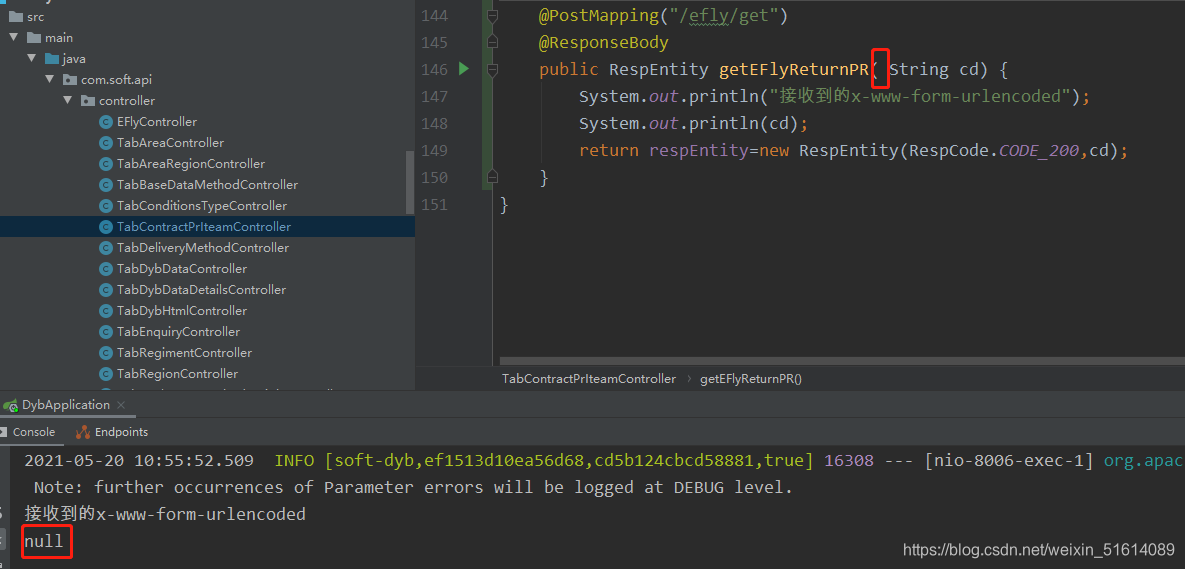The image size is (1185, 569).
Task: Open TabDybDataDetailsController class
Action: [203, 290]
